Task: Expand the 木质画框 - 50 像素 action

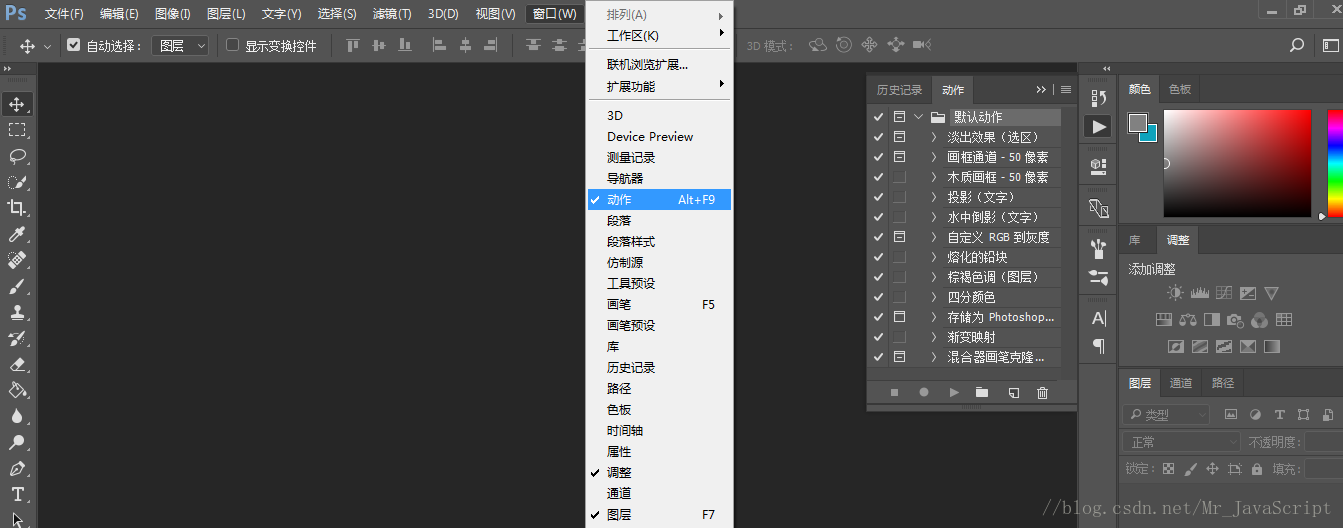Action: (x=934, y=177)
